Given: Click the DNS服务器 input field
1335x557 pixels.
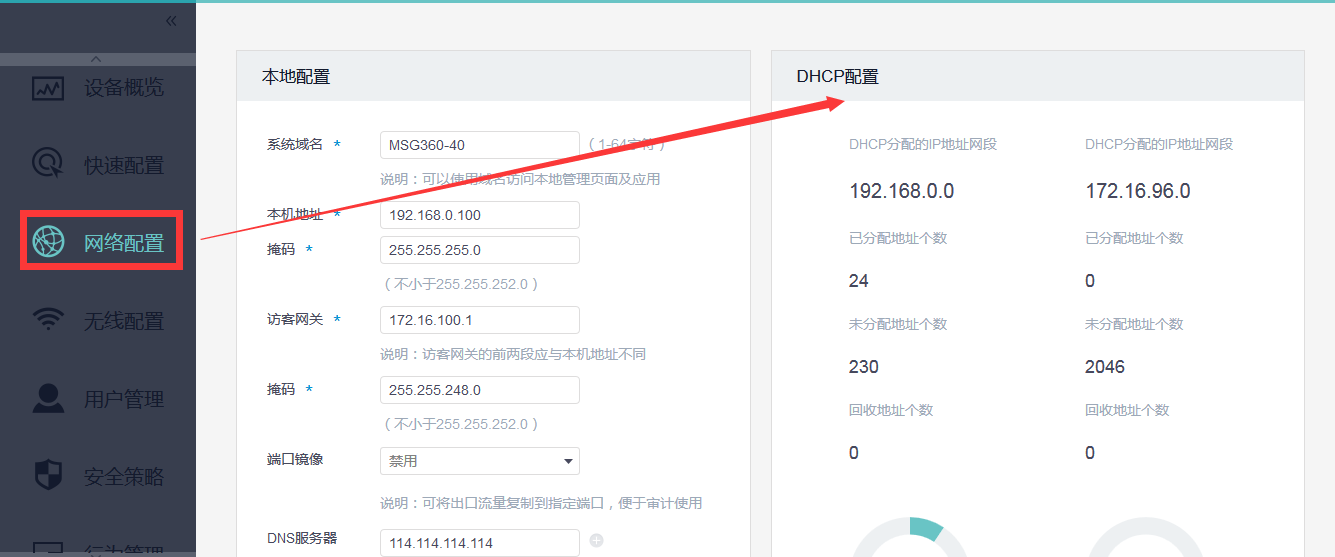Looking at the screenshot, I should 480,542.
